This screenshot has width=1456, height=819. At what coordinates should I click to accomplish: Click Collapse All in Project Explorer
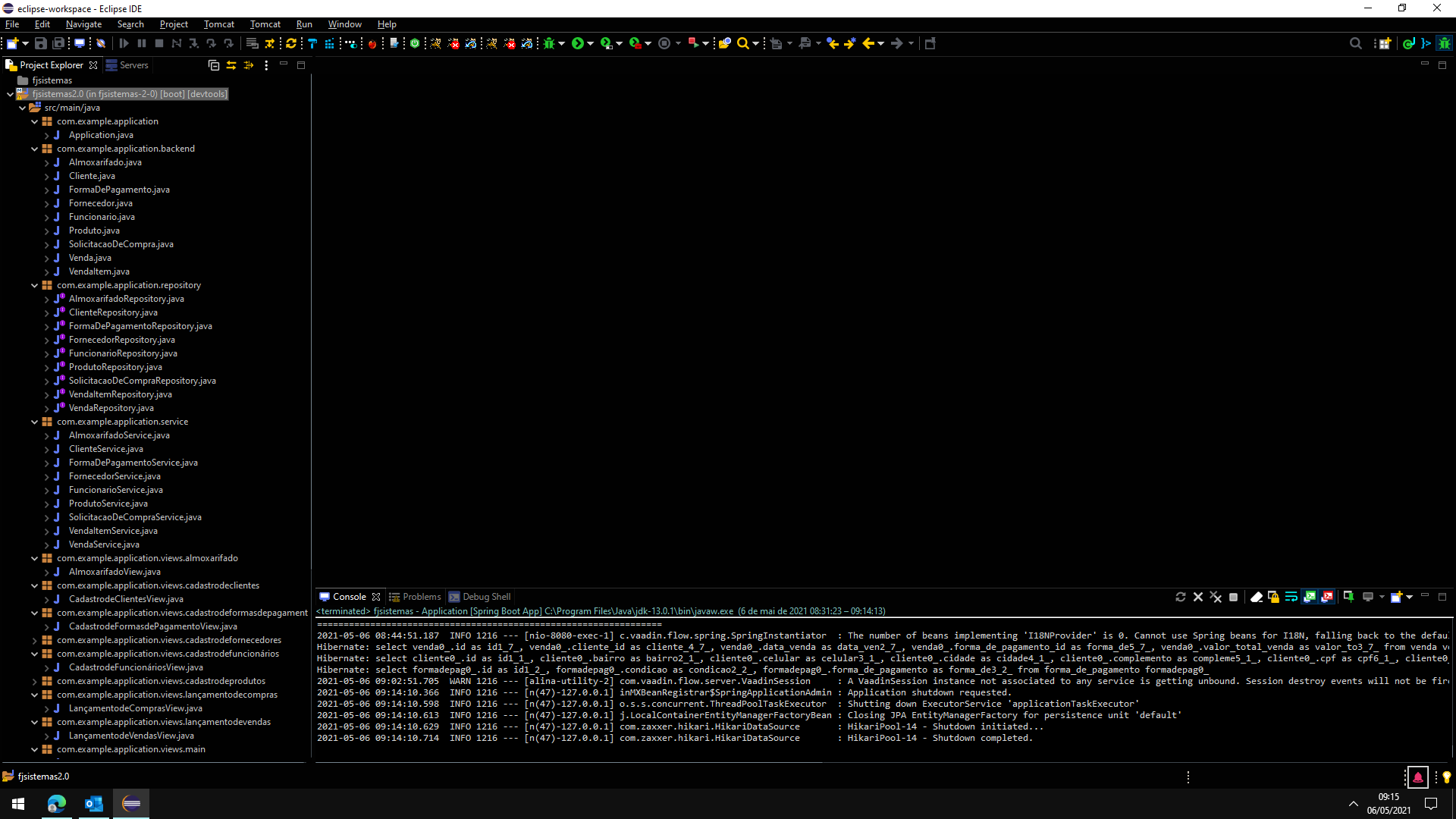click(x=214, y=65)
